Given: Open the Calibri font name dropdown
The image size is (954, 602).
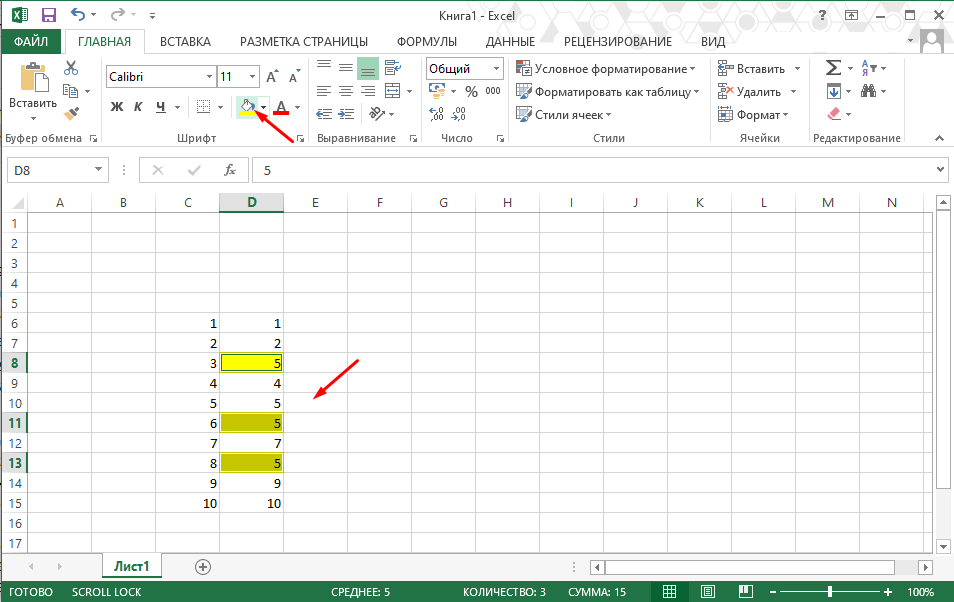Looking at the screenshot, I should click(209, 77).
